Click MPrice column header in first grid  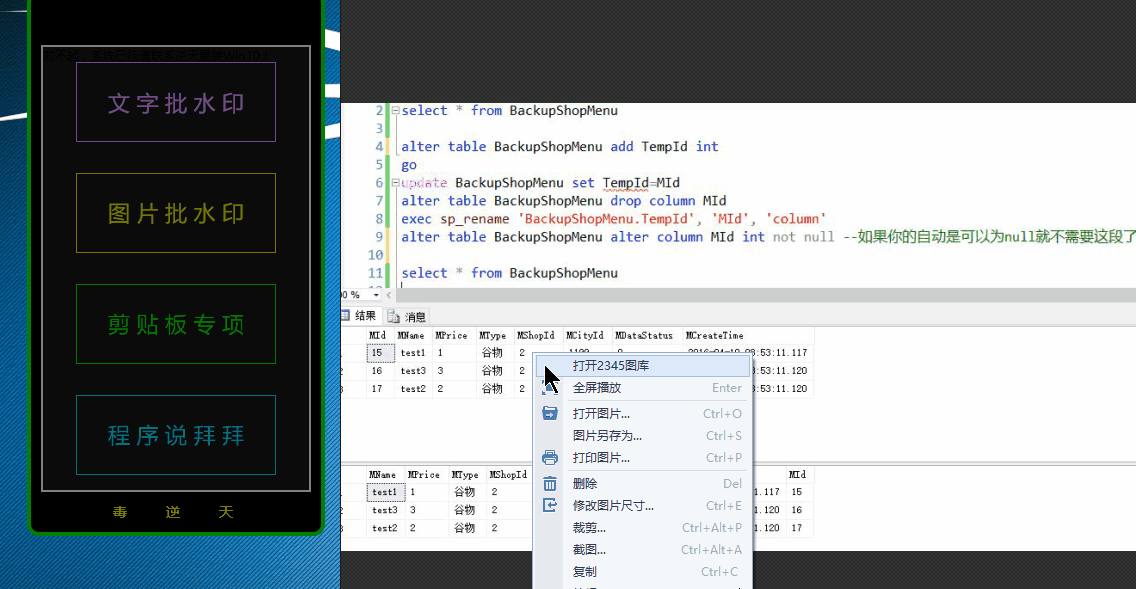[452, 335]
